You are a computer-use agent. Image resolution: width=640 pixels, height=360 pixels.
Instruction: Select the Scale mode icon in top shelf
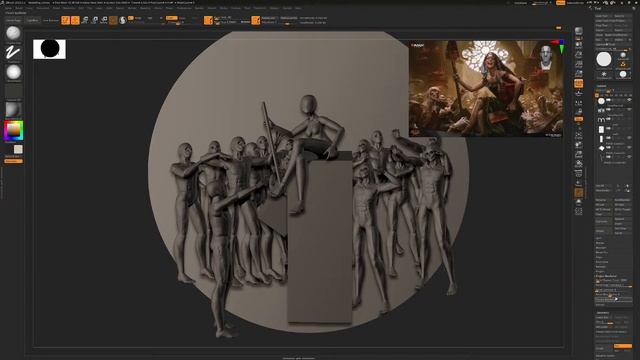click(94, 20)
